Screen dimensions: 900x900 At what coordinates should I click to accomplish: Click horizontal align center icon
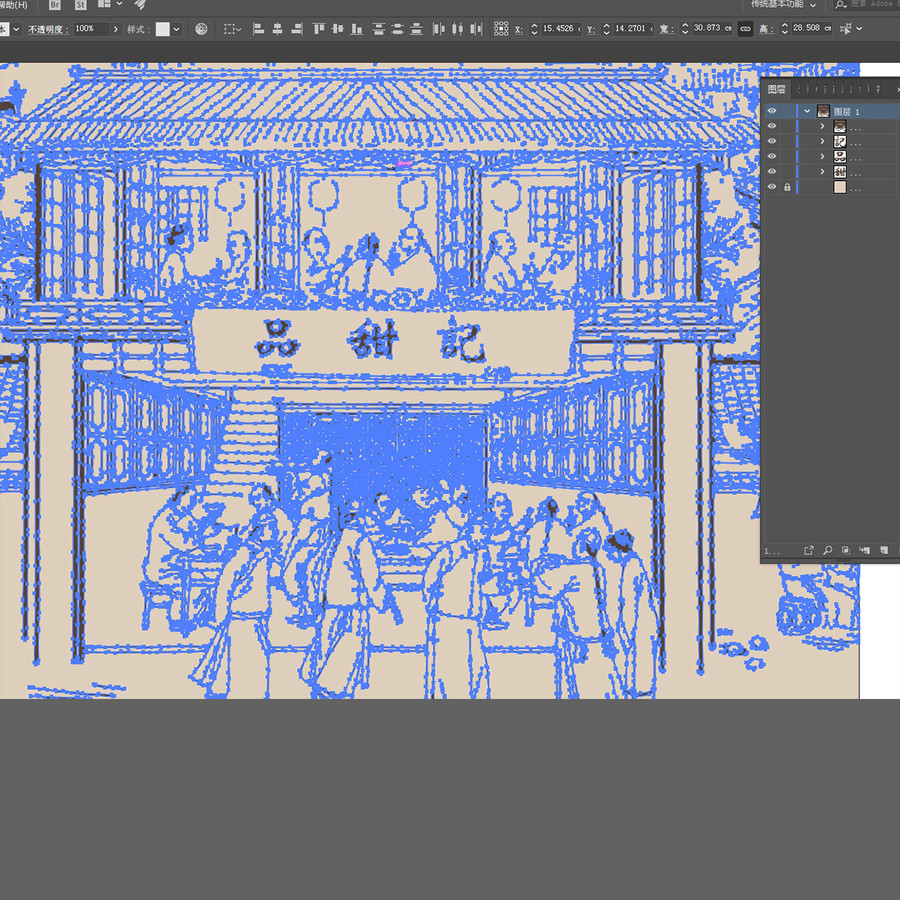coord(278,29)
